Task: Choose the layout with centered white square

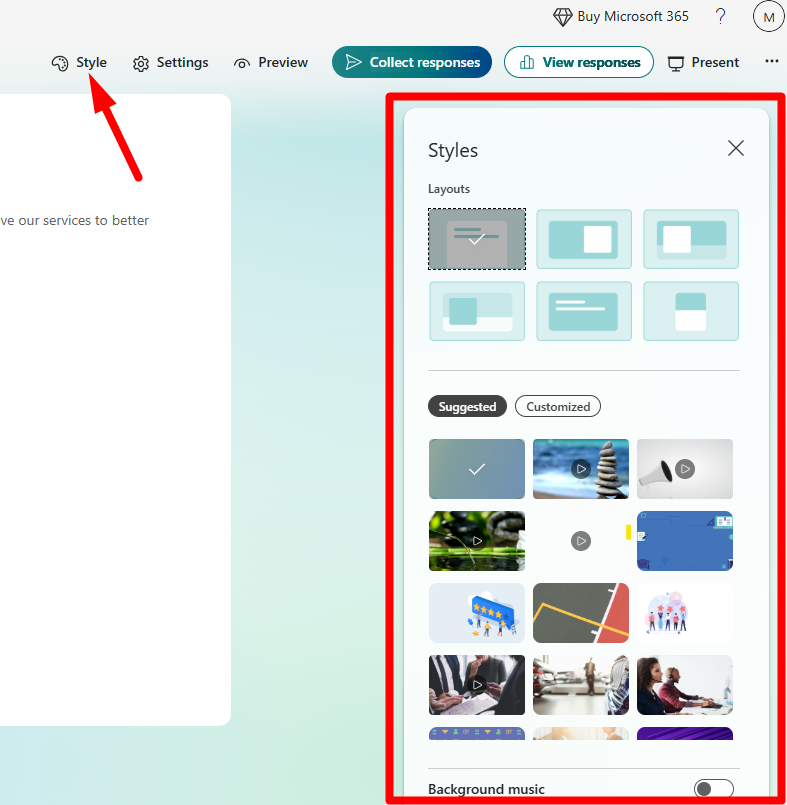Action: 584,239
